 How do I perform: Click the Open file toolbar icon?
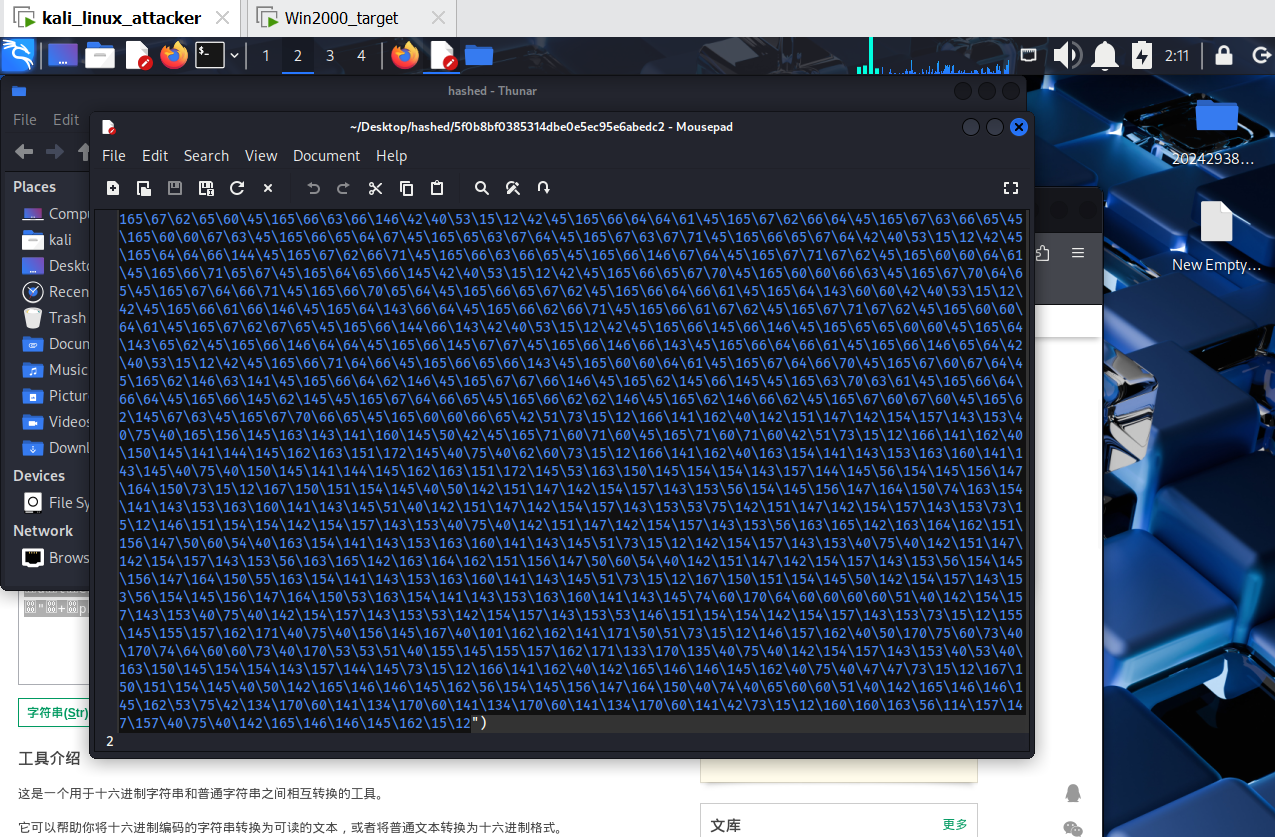click(144, 188)
